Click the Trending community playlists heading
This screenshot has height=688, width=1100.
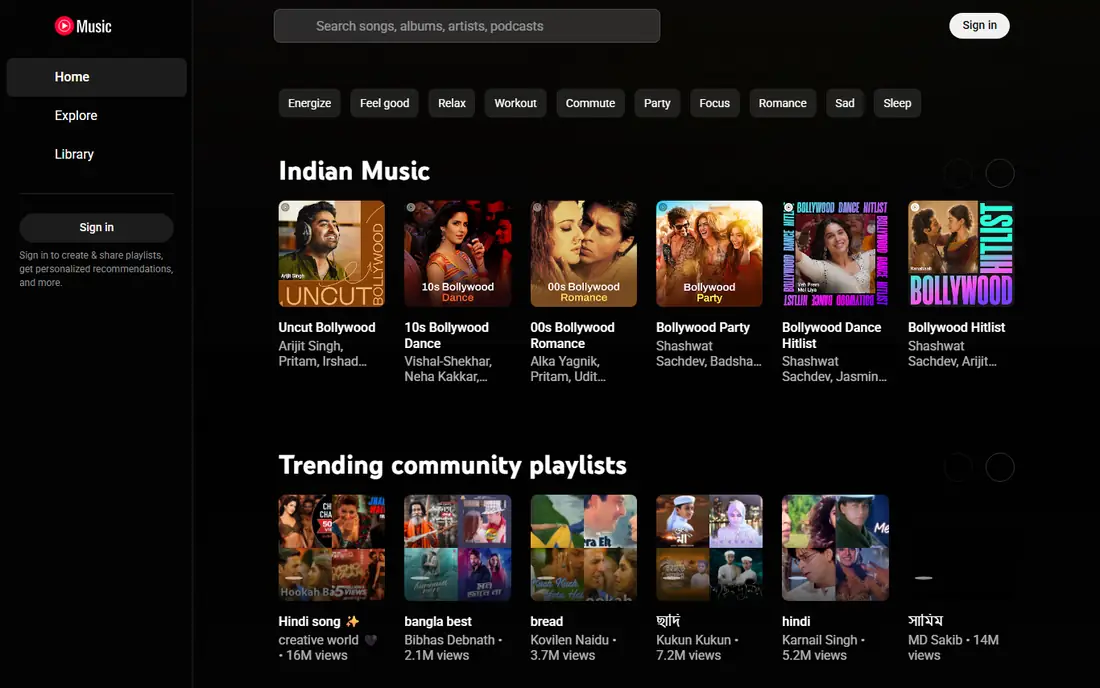pos(452,465)
